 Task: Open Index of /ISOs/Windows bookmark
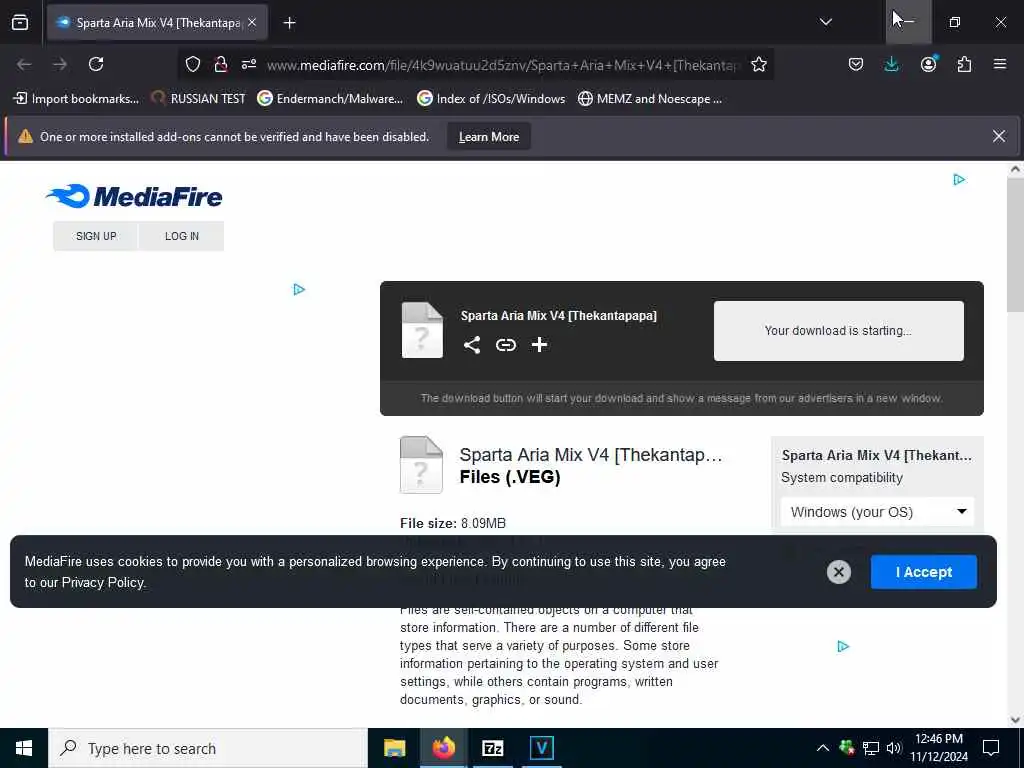coord(491,99)
